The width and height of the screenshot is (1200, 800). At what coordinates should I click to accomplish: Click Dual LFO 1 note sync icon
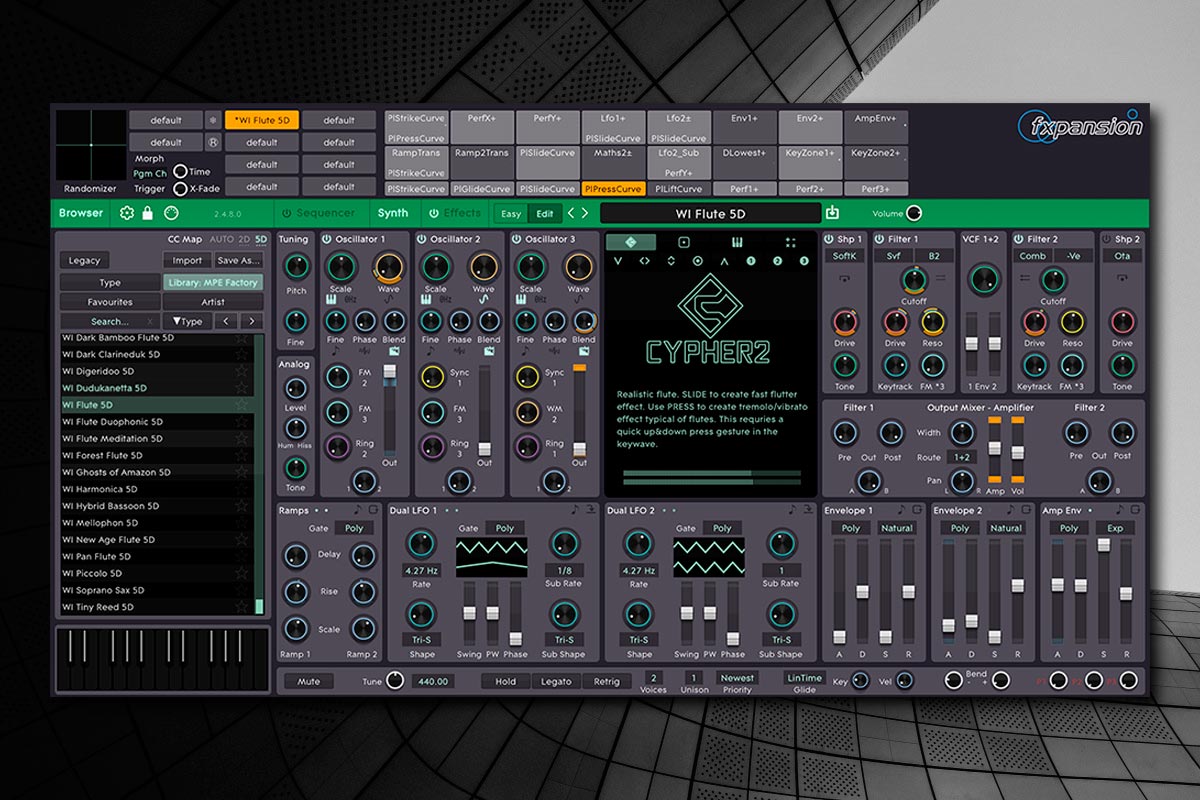[x=573, y=511]
